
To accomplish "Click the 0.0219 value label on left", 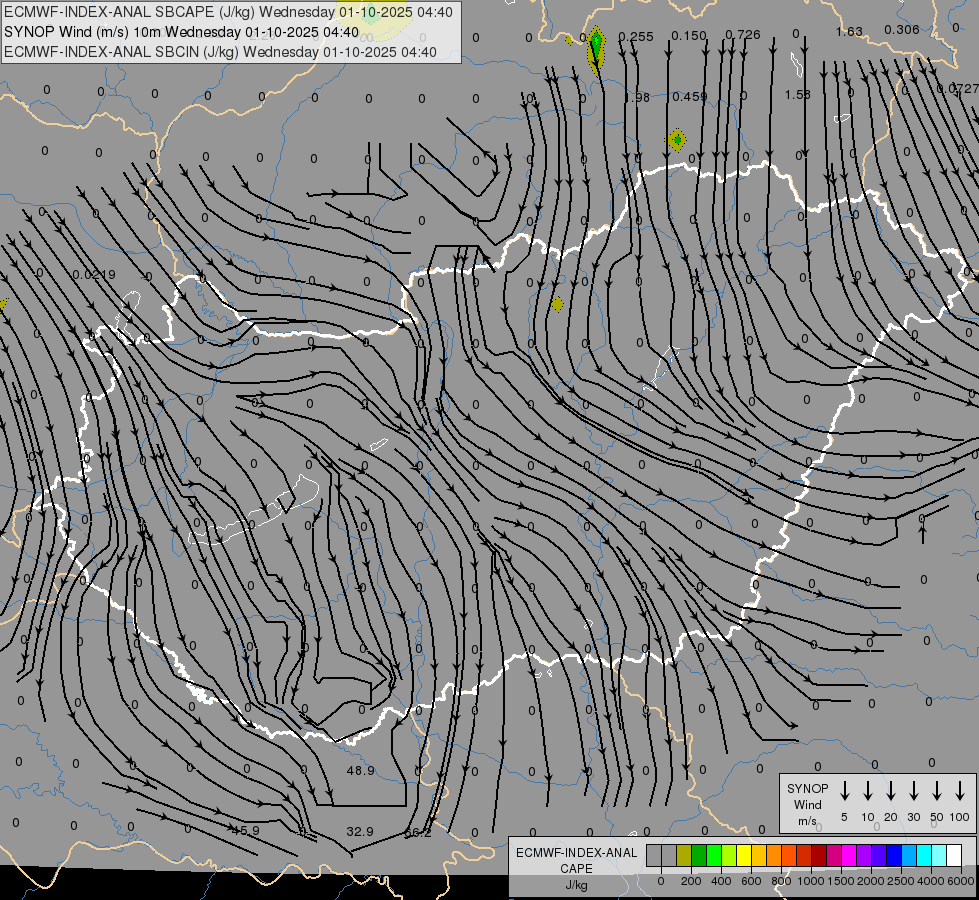I will coord(94,274).
